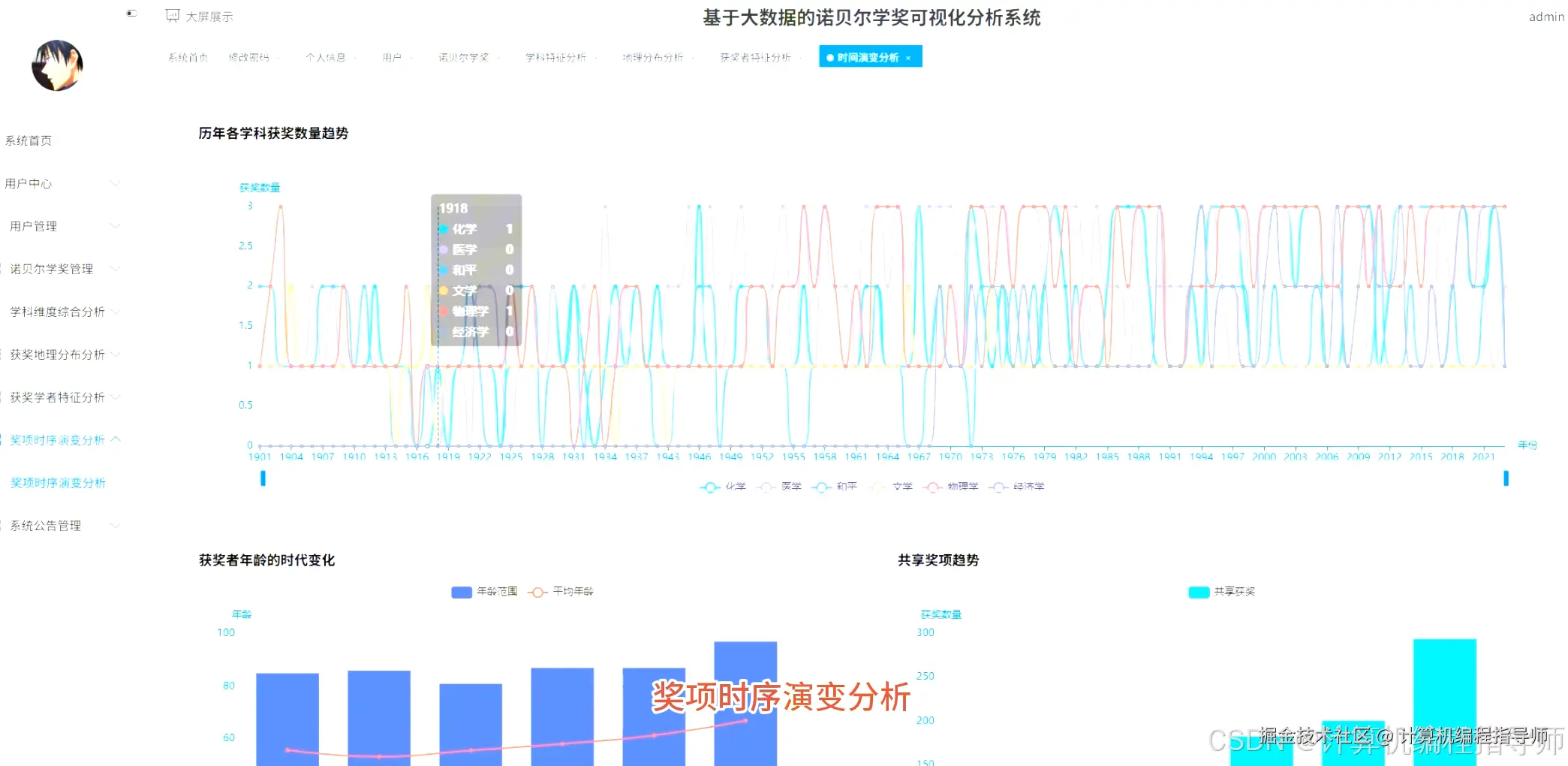Open 奖项时序演变分析 submenu item
The height and width of the screenshot is (766, 1568).
tap(58, 483)
